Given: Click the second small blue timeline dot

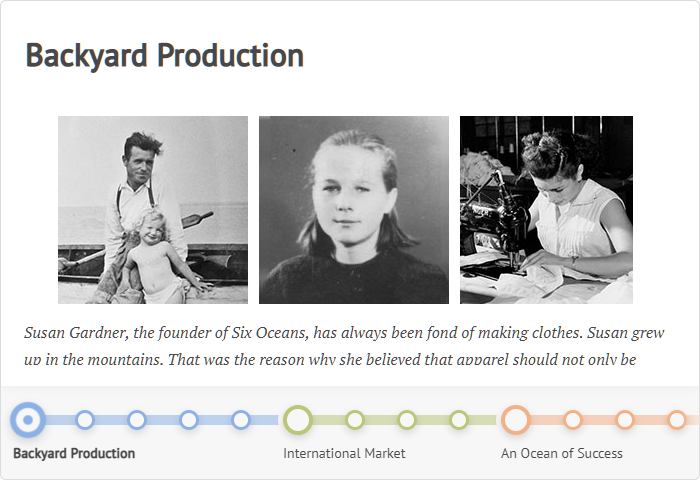Looking at the screenshot, I should 137,420.
